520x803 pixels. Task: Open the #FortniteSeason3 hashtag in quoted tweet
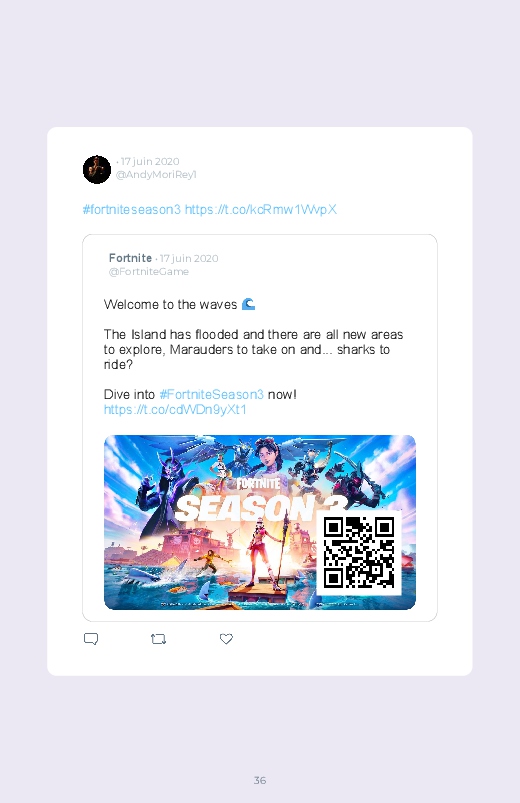[x=212, y=394]
